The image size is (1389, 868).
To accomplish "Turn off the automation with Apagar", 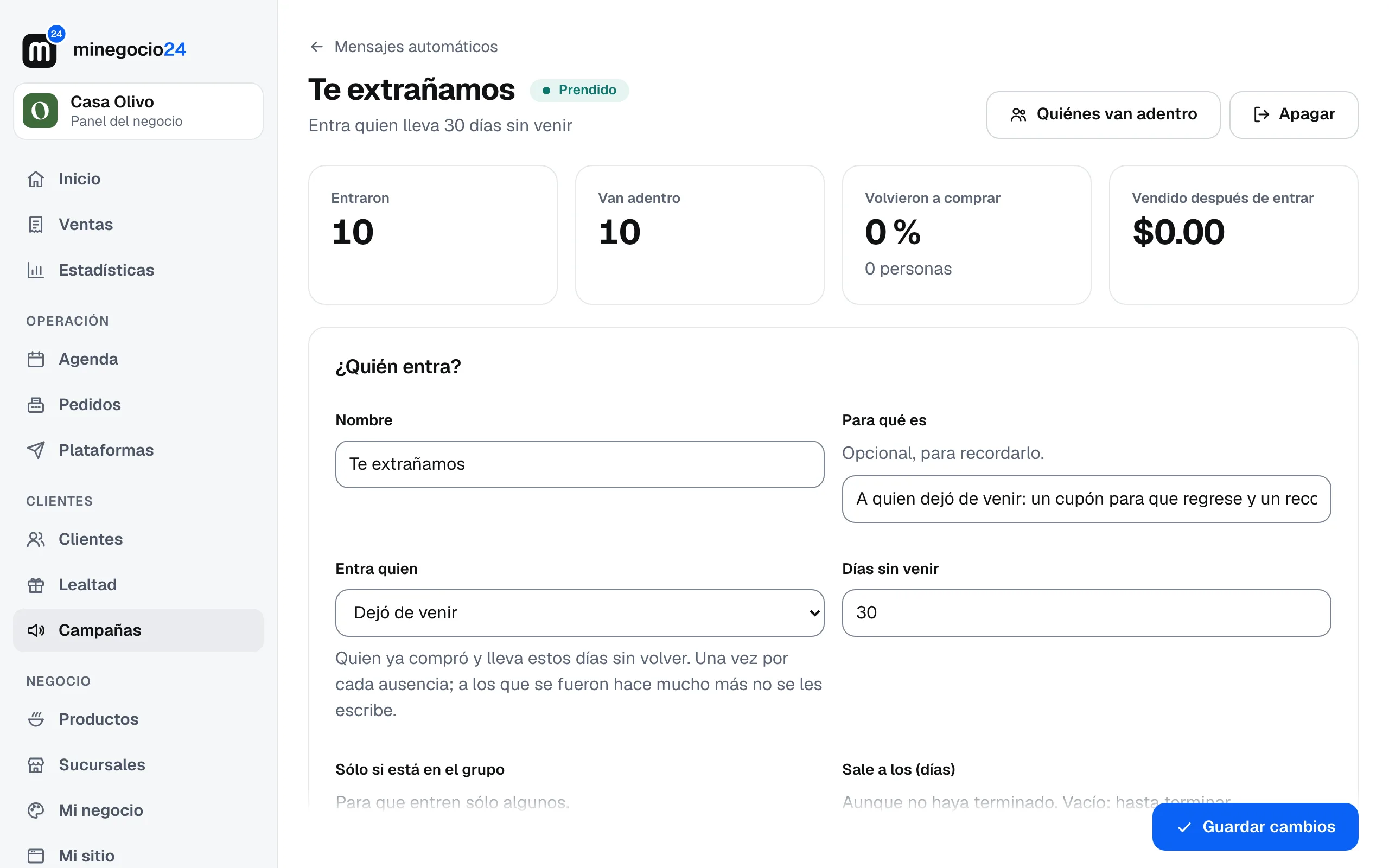I will click(1294, 115).
